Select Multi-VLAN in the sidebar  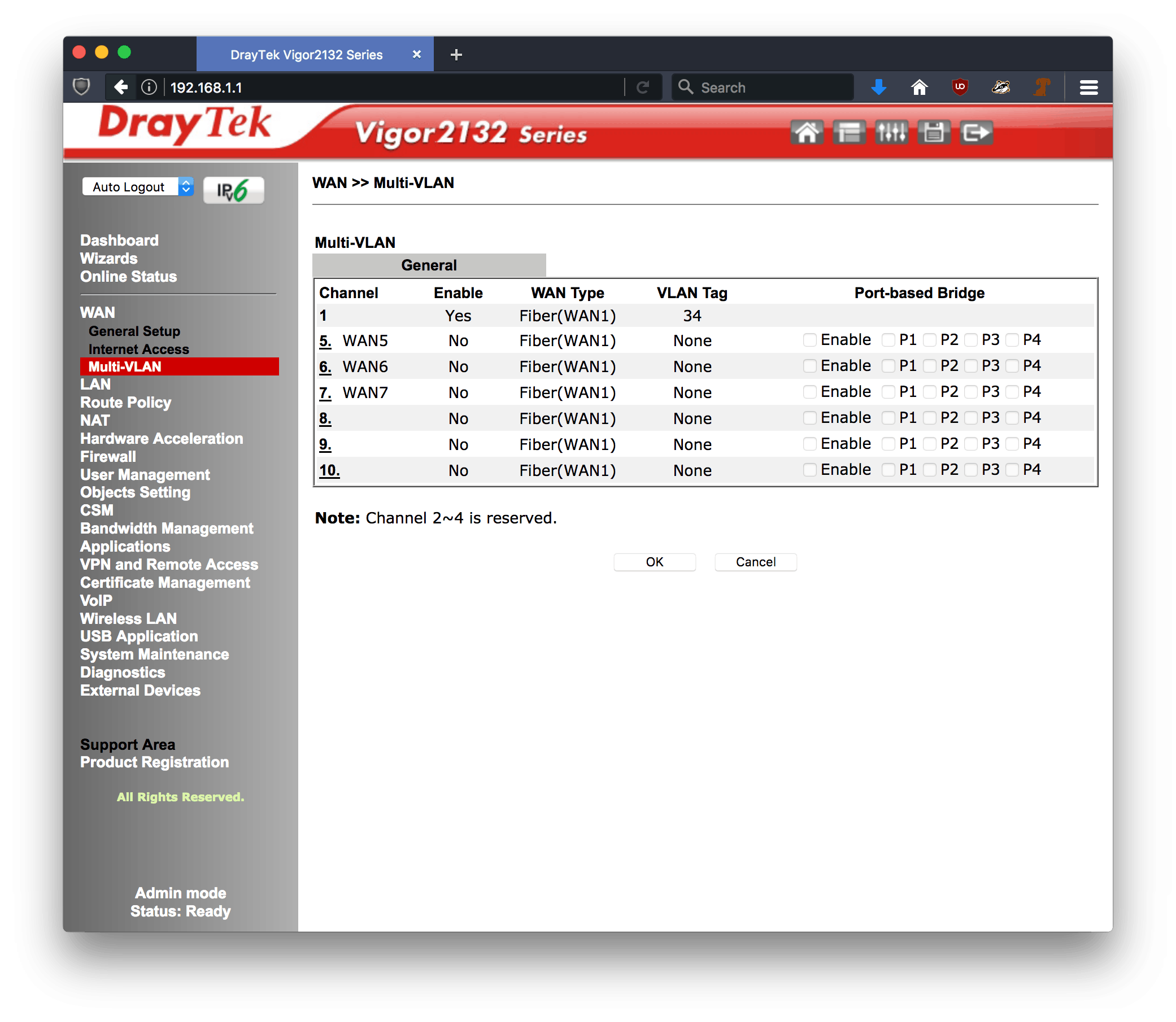point(179,366)
